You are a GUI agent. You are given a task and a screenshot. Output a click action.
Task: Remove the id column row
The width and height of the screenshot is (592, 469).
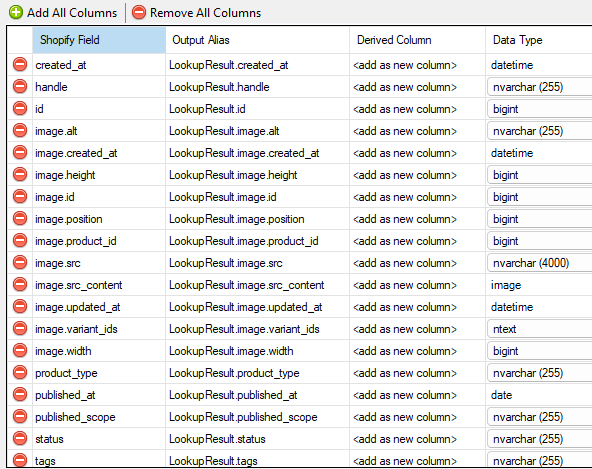click(20, 108)
